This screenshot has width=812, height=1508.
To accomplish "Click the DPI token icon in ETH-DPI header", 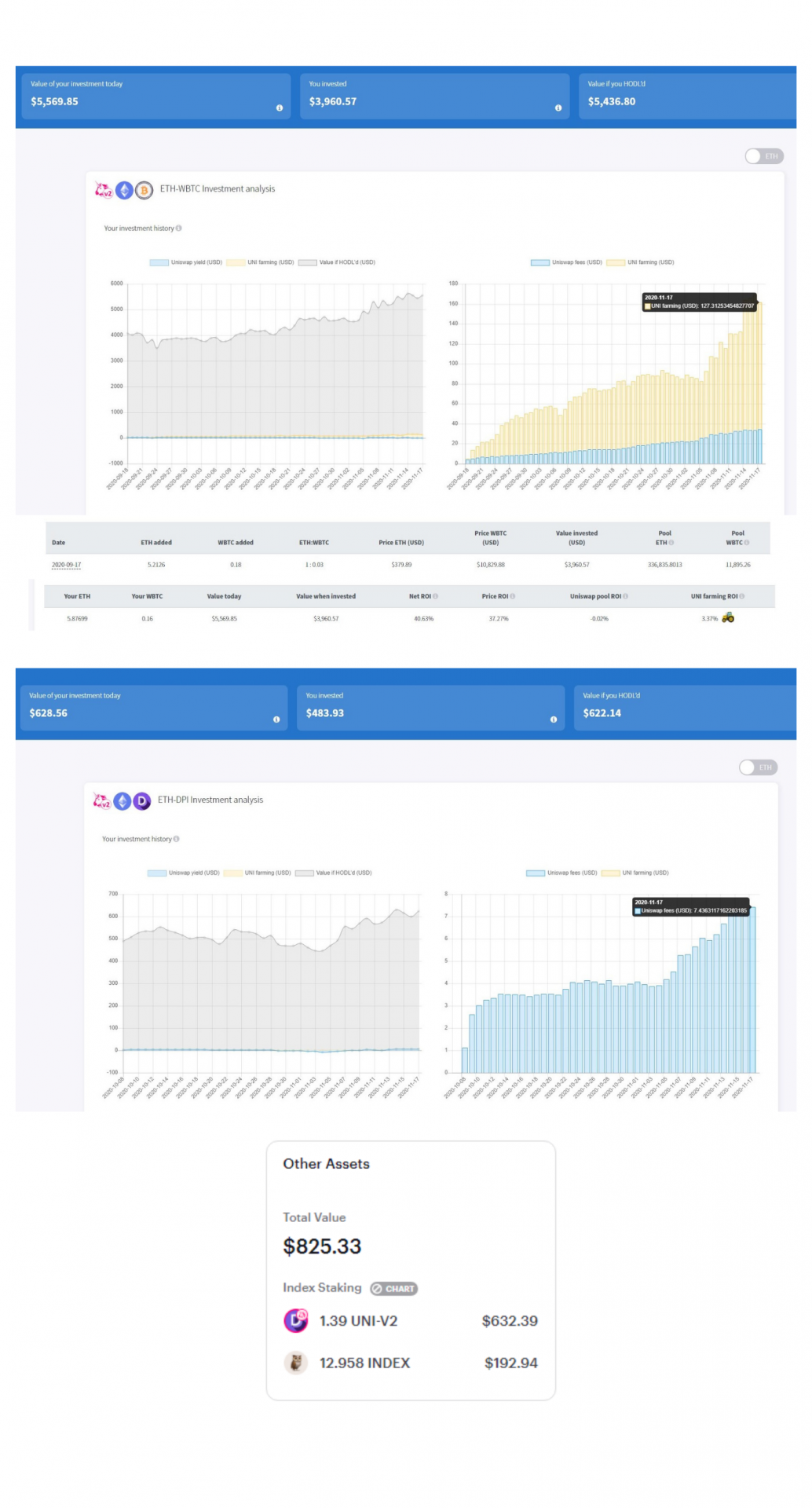I will click(141, 801).
